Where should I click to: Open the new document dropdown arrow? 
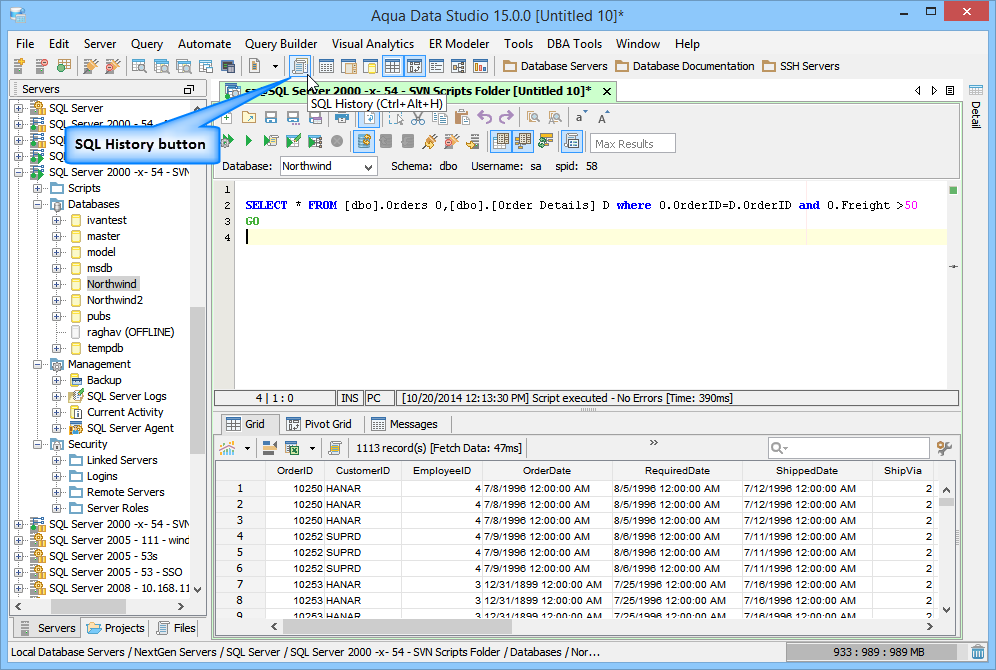(x=275, y=65)
